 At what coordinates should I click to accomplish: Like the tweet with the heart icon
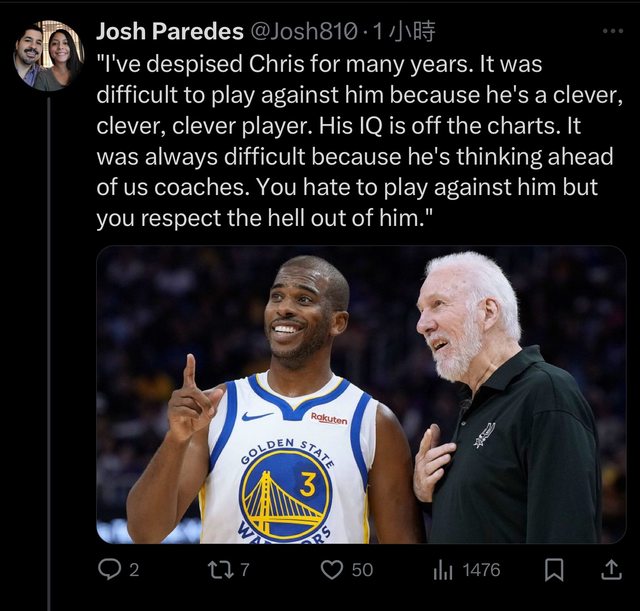332,569
